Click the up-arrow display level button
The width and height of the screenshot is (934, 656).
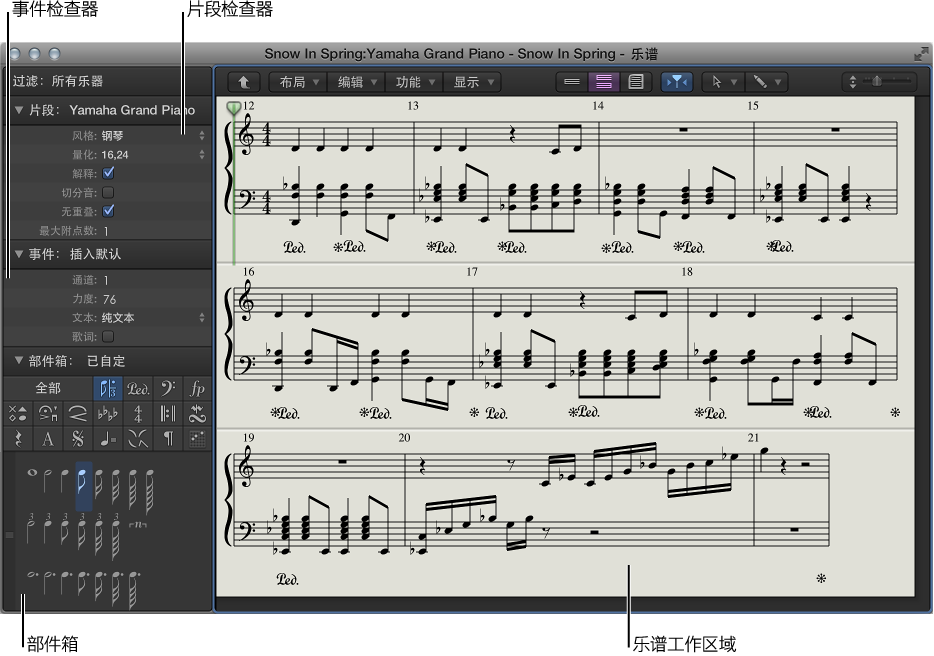pos(243,82)
